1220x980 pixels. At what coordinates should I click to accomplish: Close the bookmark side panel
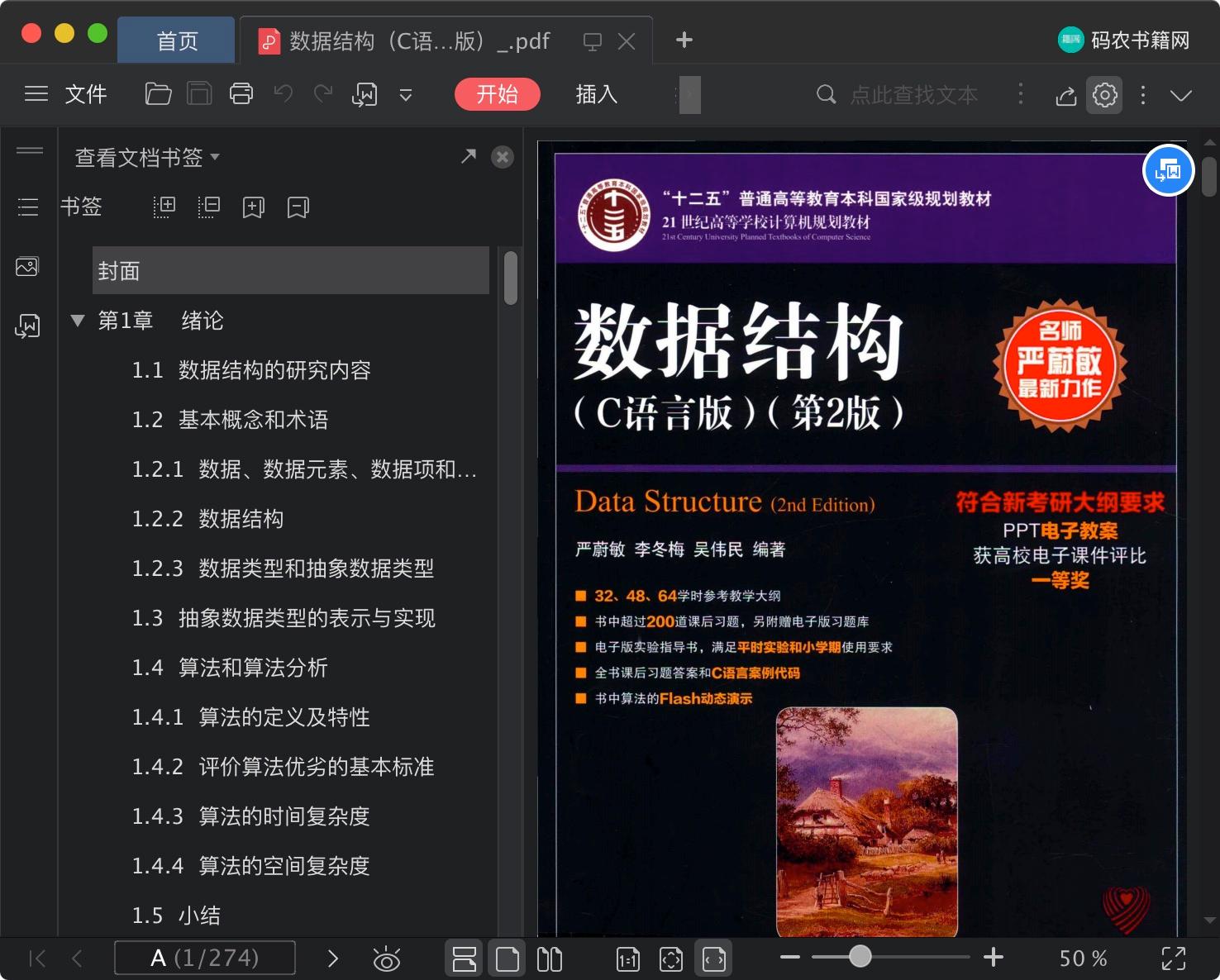pos(503,157)
